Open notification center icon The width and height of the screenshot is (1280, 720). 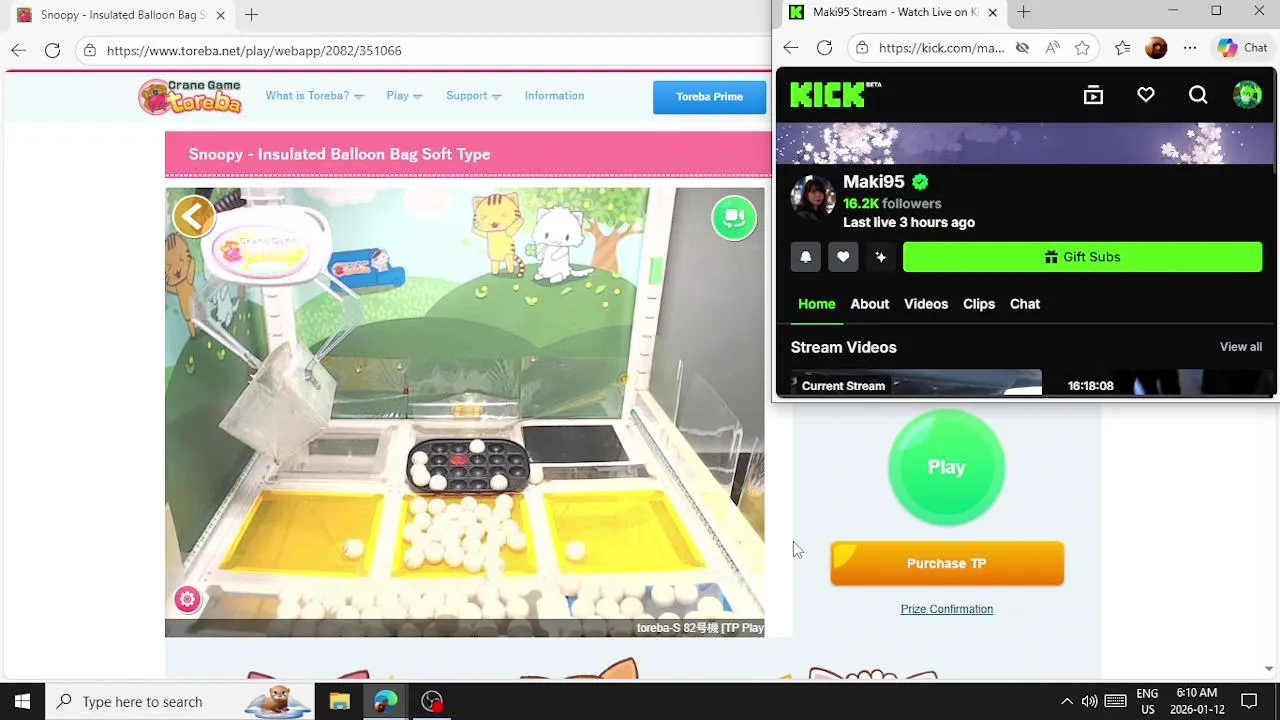click(x=1249, y=701)
